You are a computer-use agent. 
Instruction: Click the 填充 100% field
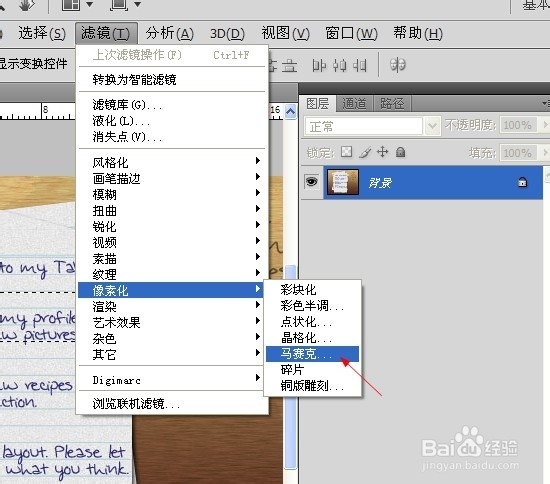518,153
